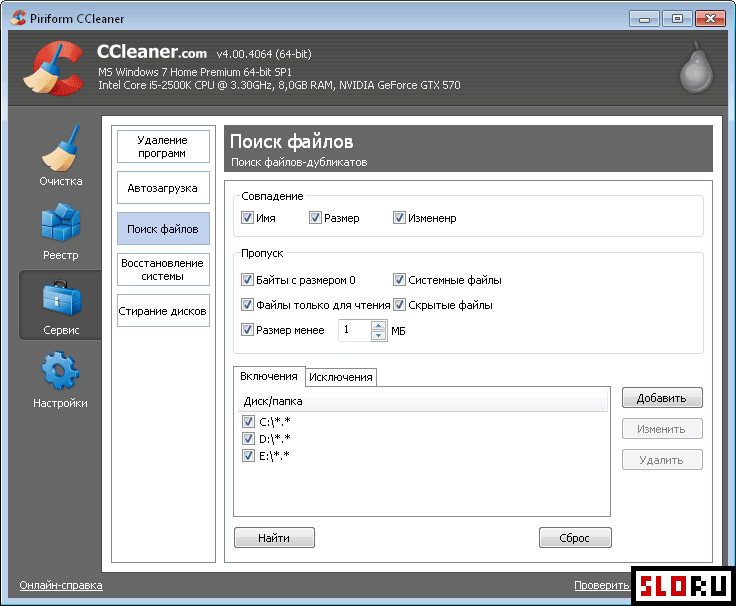Uncheck the C:\*.* drive entry

click(248, 422)
